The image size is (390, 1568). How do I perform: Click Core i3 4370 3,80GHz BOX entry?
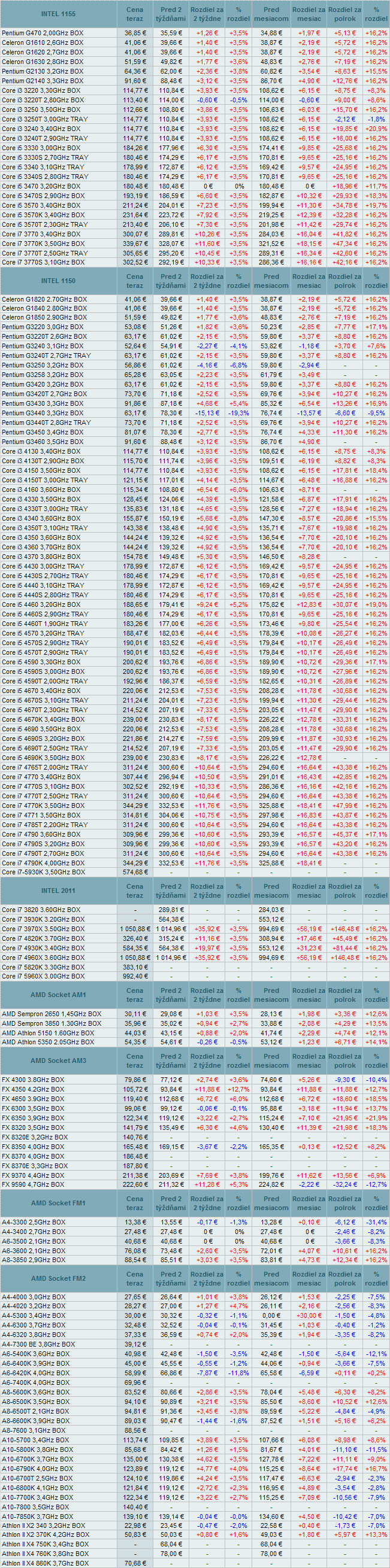[41, 557]
